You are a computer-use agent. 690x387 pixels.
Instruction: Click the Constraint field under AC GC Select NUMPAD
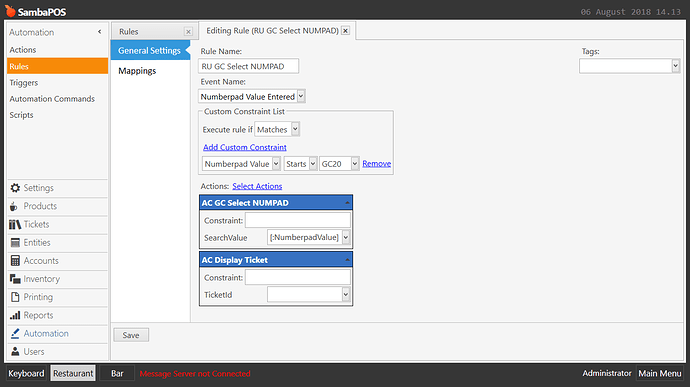click(298, 220)
